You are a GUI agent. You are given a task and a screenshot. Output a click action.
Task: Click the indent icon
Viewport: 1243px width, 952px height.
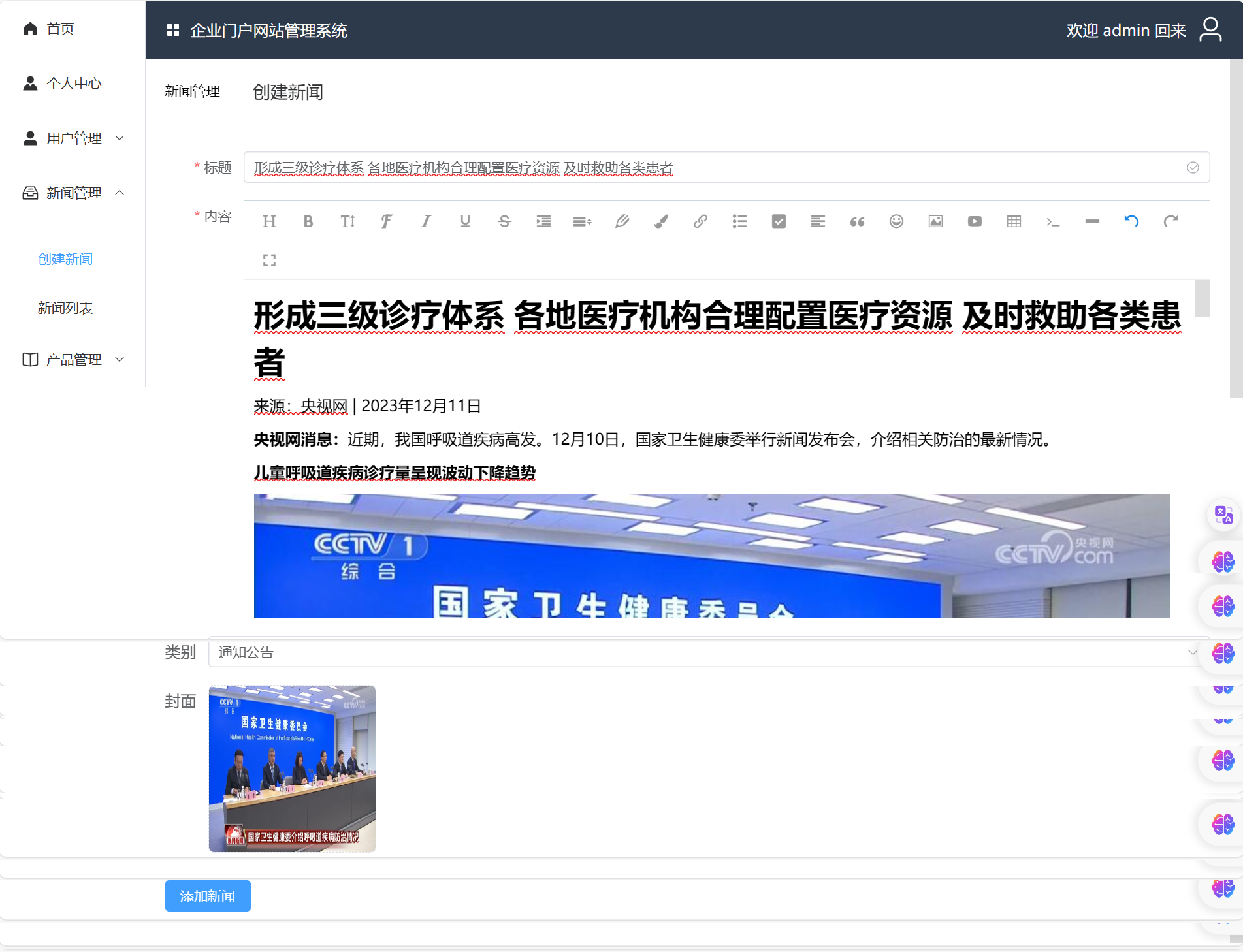[543, 221]
